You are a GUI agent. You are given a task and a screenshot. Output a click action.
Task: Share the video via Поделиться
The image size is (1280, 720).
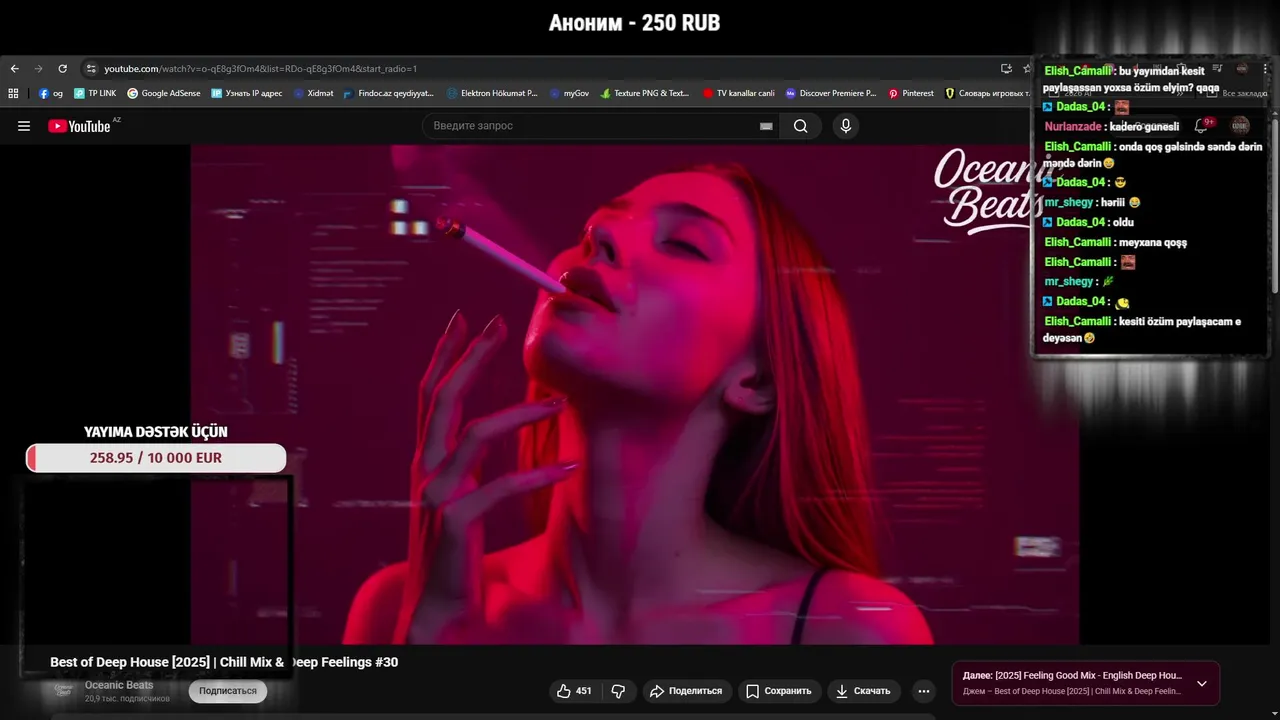point(686,691)
